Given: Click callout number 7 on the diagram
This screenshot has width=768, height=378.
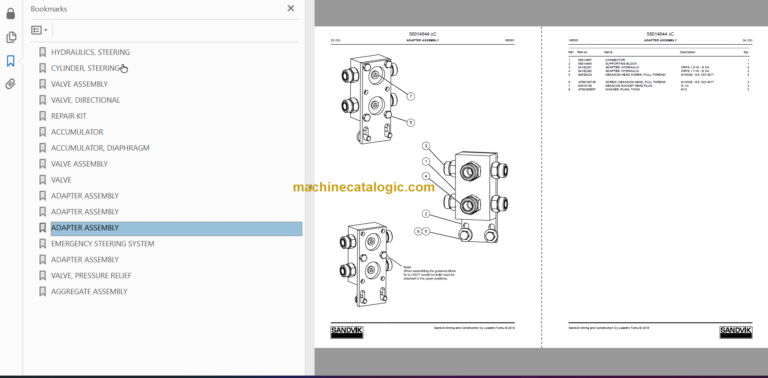Looking at the screenshot, I should pyautogui.click(x=411, y=96).
